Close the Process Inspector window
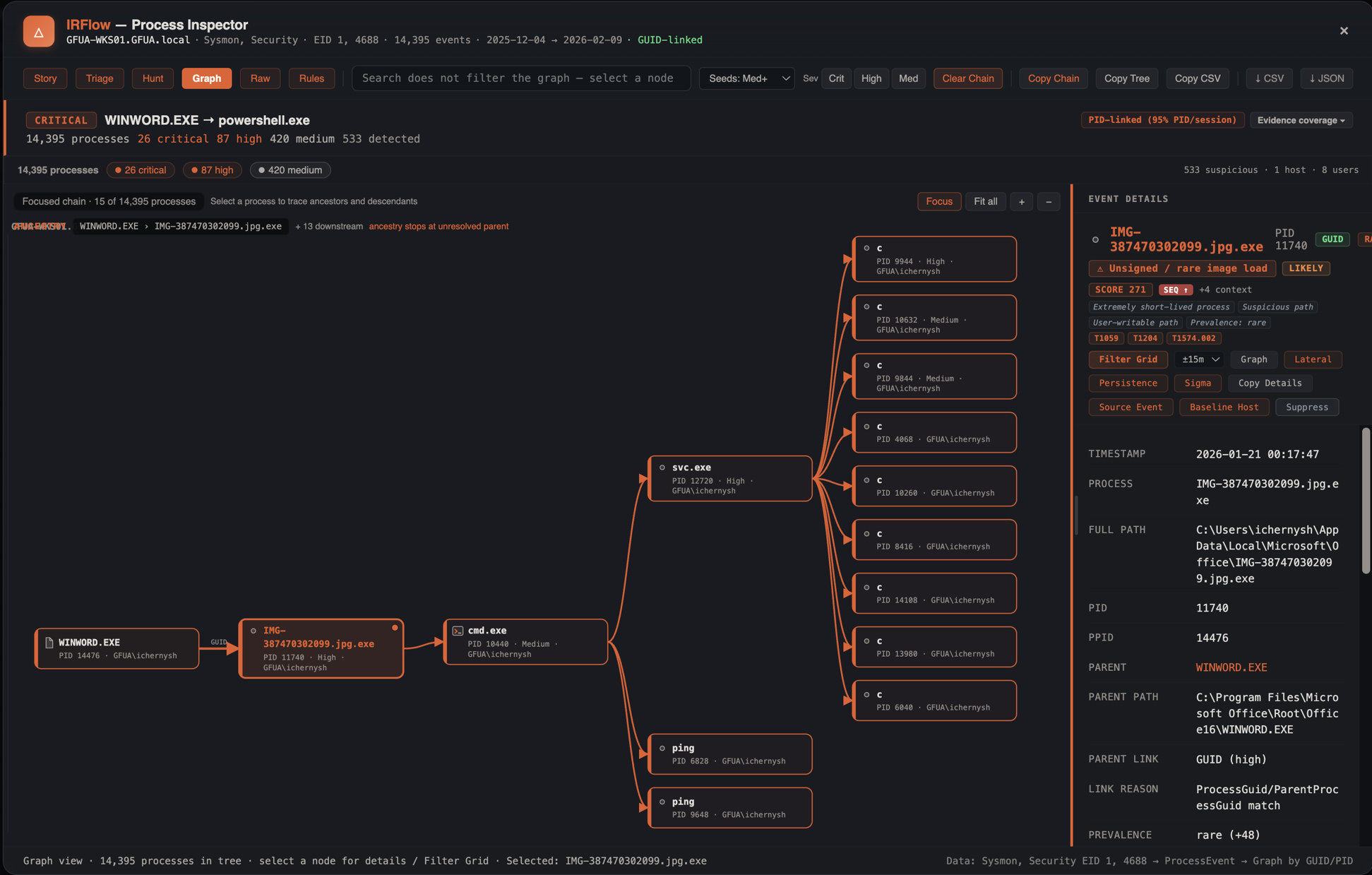 tap(1344, 31)
